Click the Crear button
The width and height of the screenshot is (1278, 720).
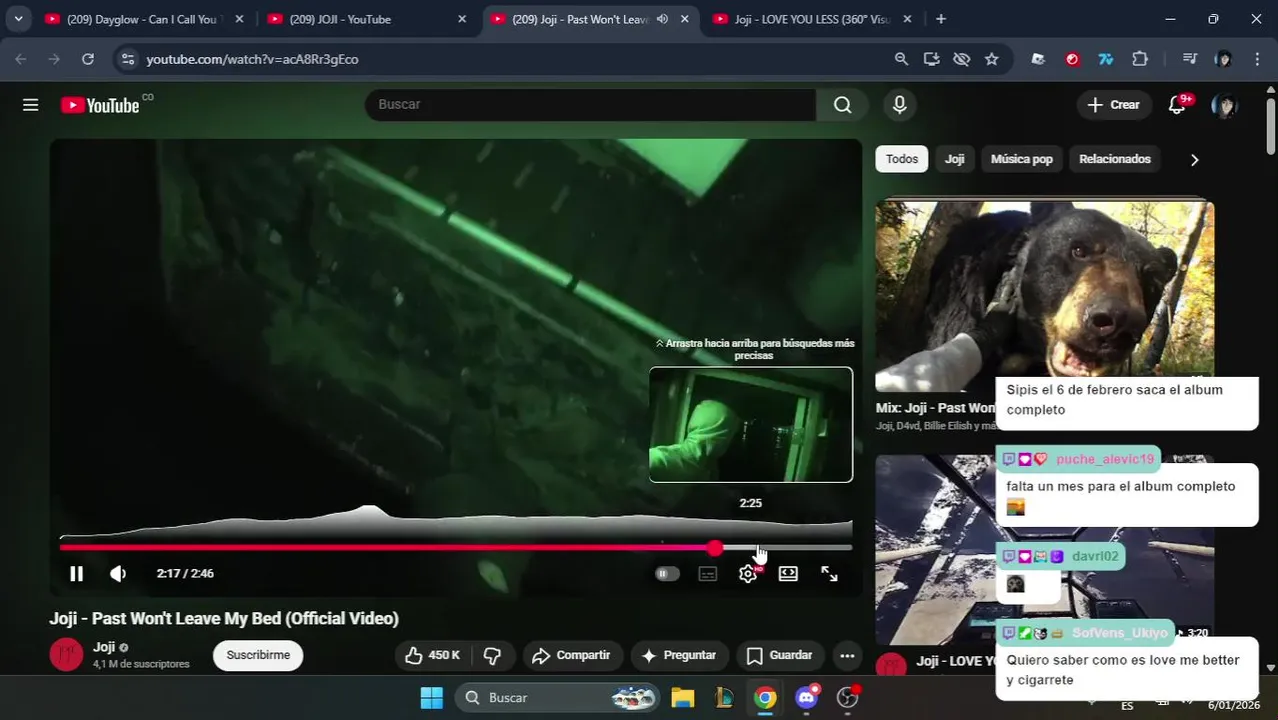(1114, 105)
